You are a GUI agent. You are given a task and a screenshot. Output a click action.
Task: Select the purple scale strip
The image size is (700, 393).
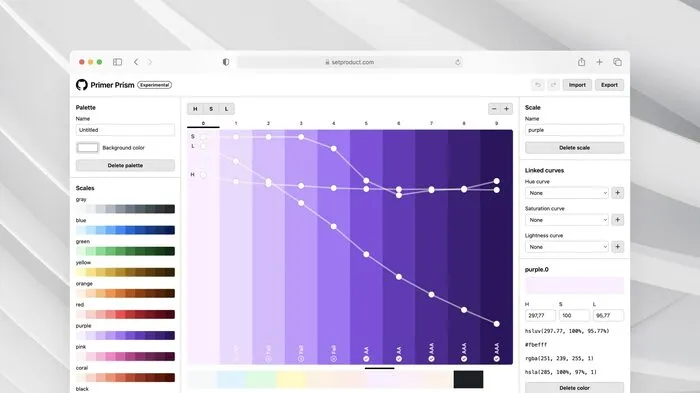(125, 335)
